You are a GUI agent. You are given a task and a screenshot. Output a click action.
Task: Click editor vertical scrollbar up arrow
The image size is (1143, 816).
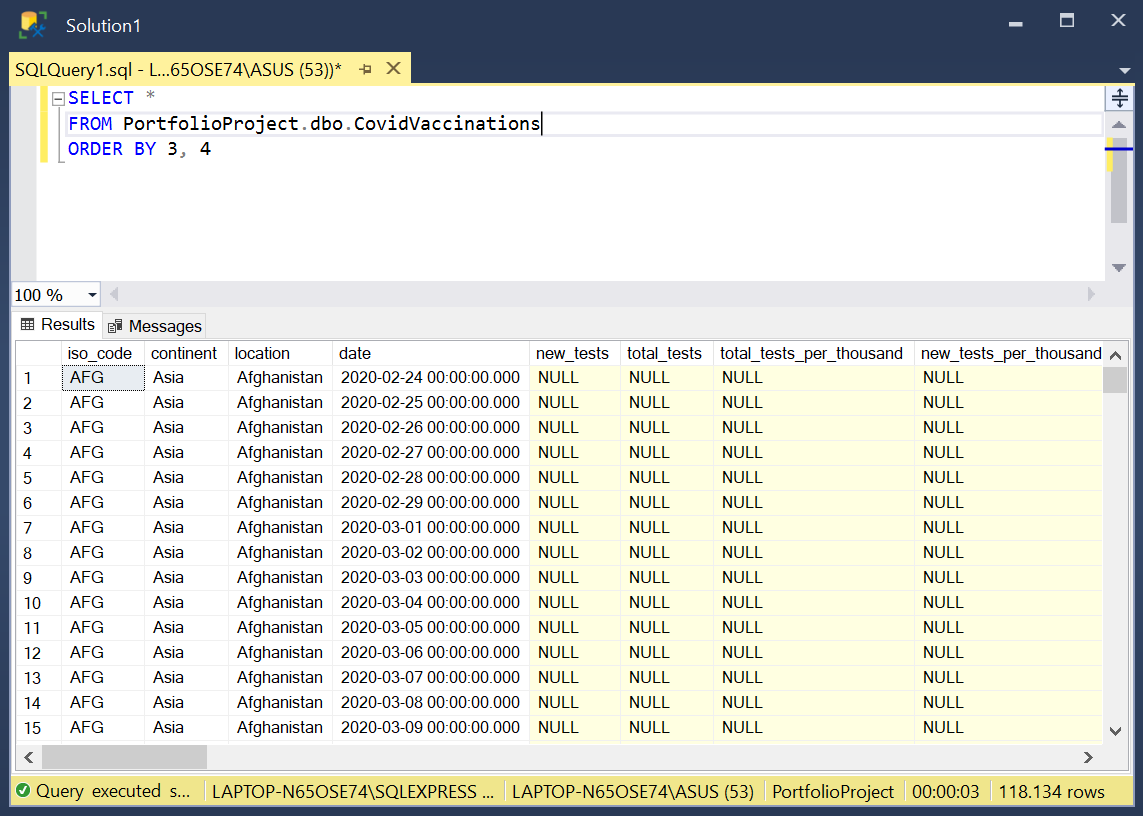pyautogui.click(x=1119, y=125)
